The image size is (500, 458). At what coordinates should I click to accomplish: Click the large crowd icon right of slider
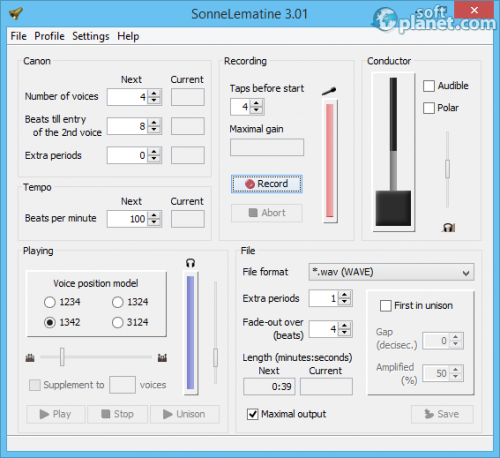click(162, 358)
